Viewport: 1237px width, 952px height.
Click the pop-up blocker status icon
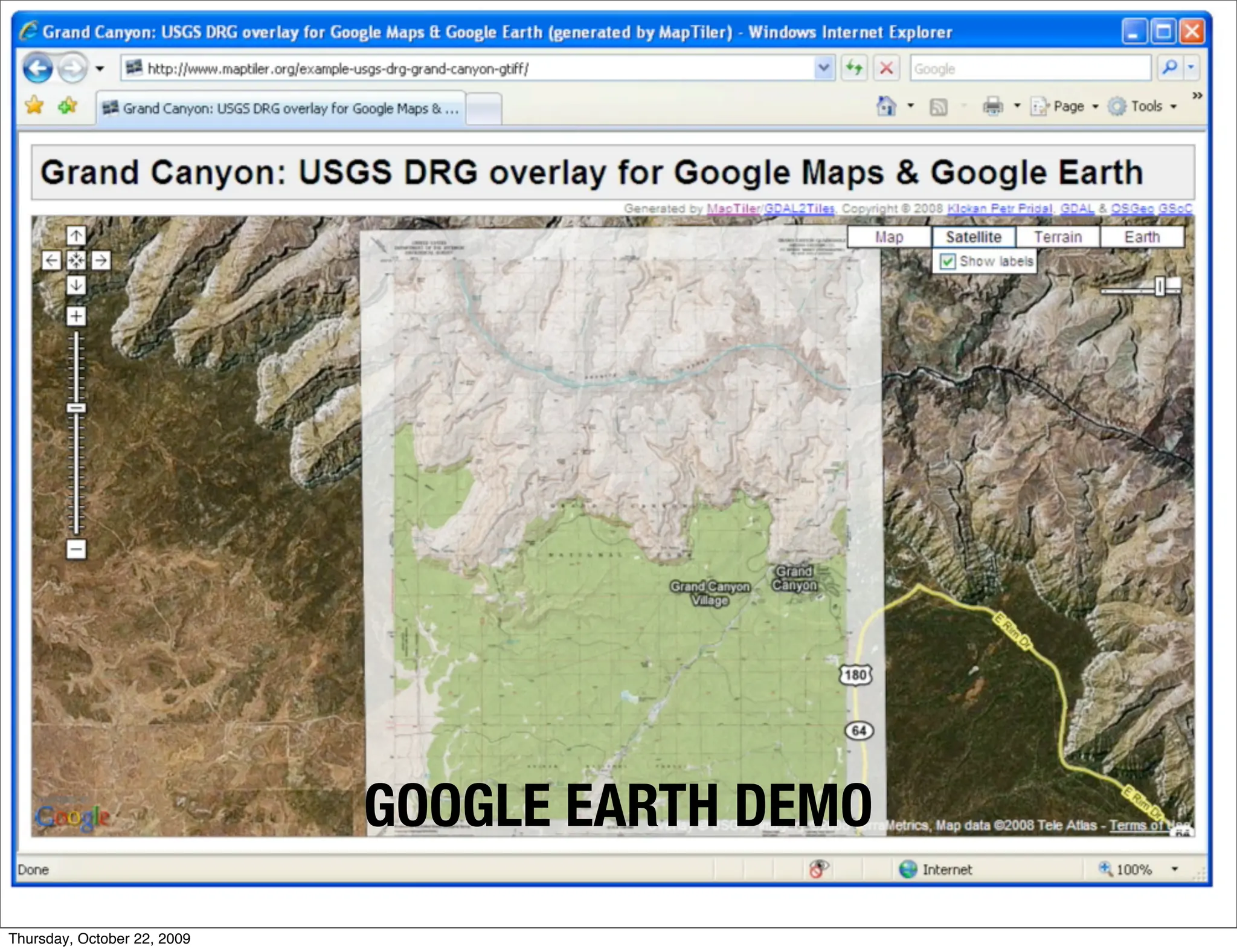[x=818, y=869]
